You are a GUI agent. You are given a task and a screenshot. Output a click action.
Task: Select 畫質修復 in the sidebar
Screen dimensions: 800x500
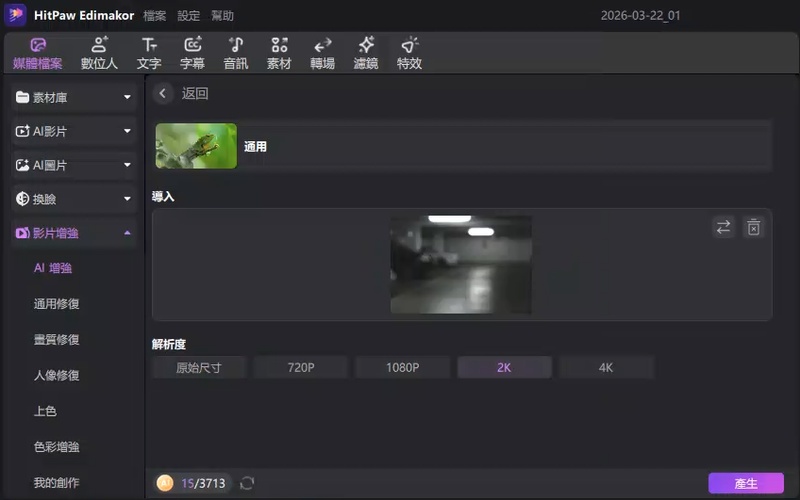56,339
